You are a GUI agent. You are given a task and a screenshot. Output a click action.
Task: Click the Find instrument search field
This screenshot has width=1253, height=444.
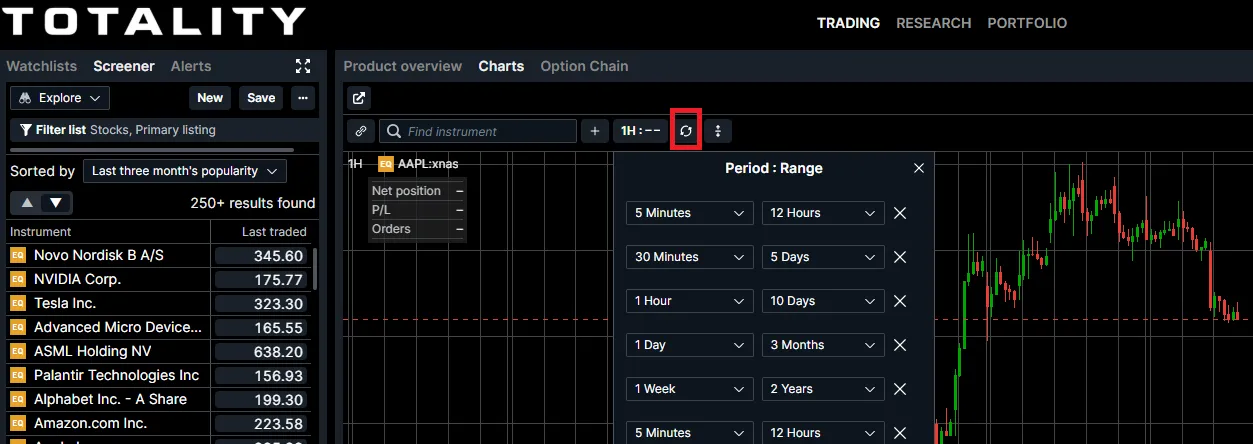(478, 131)
